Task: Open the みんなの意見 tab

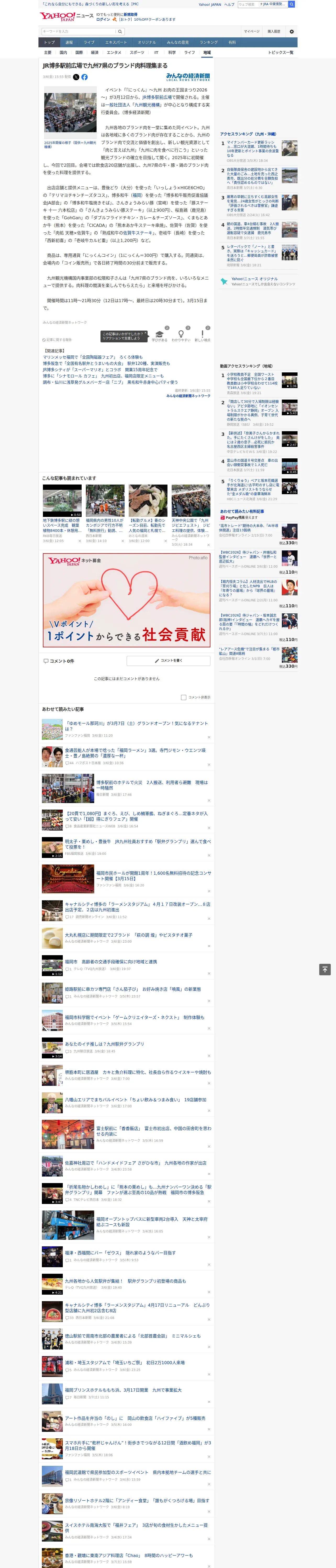Action: (177, 43)
